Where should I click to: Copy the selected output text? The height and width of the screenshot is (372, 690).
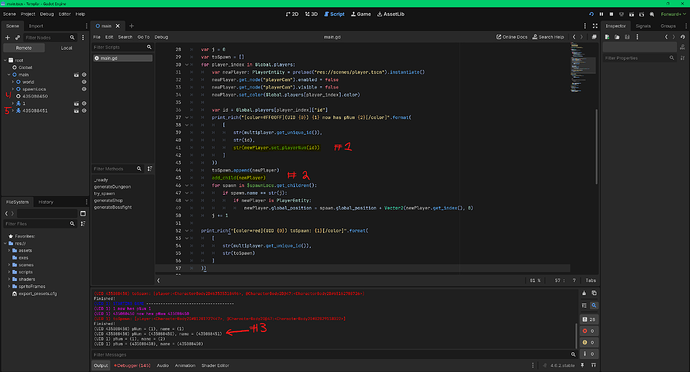coord(594,293)
